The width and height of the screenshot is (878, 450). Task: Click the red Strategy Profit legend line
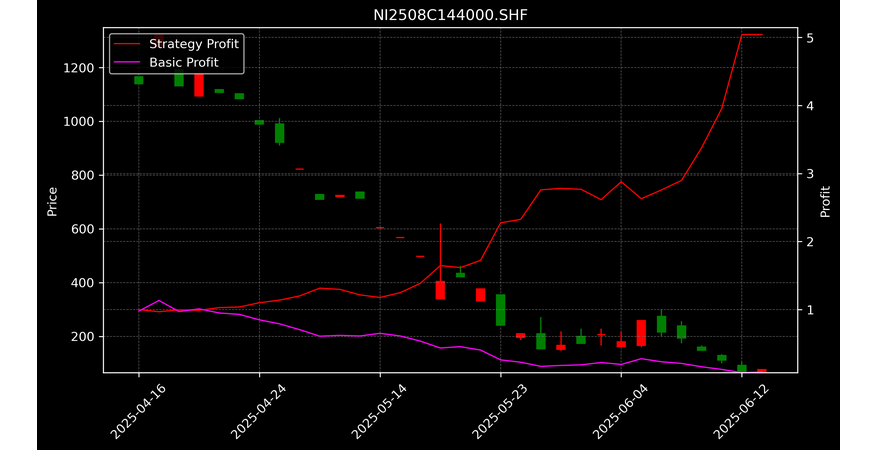point(127,44)
